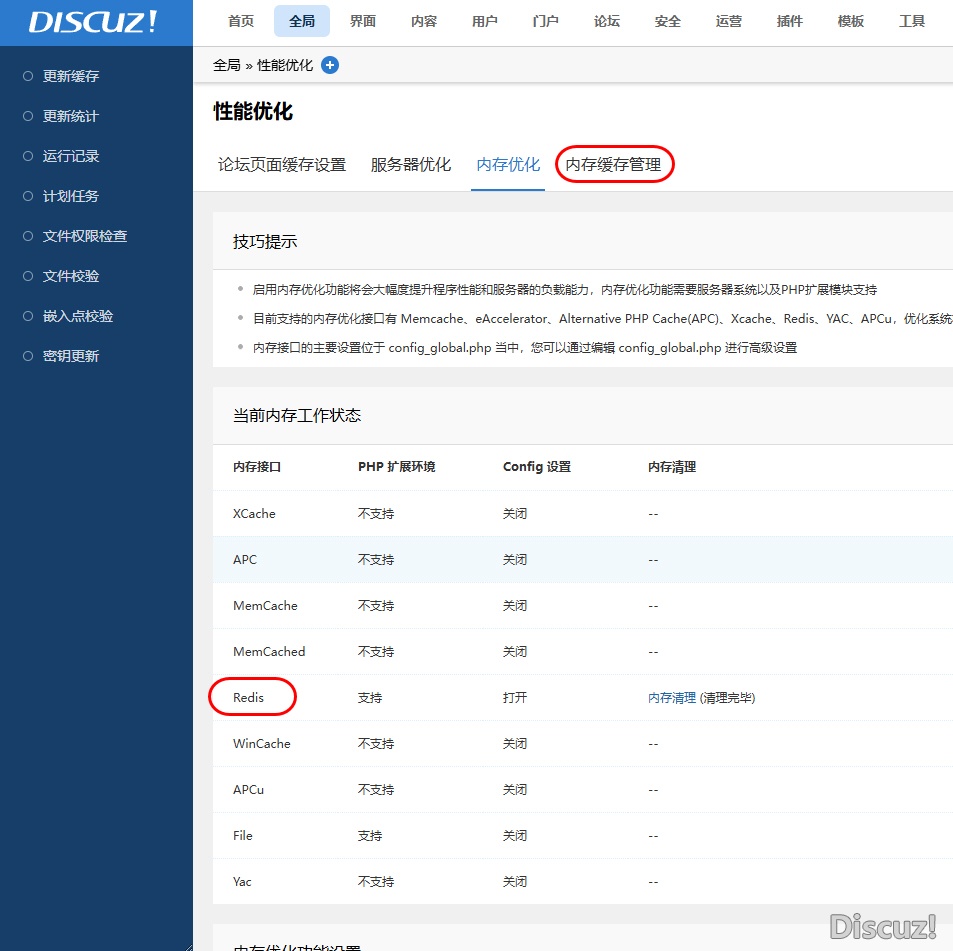Open the 首页 top navigation menu
This screenshot has width=953, height=951.
(241, 21)
